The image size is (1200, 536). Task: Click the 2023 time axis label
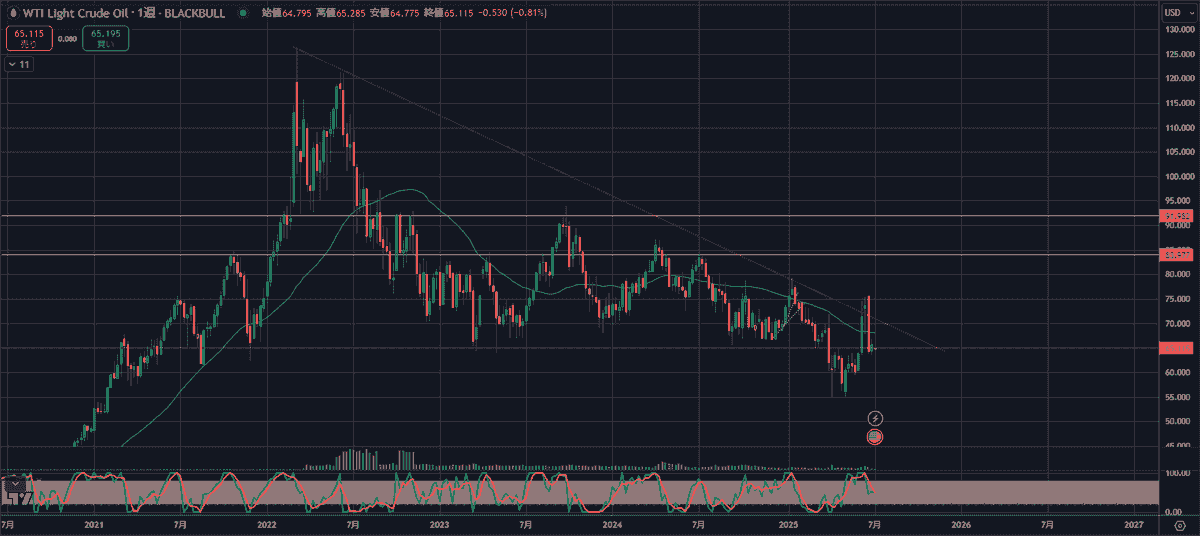[x=439, y=524]
